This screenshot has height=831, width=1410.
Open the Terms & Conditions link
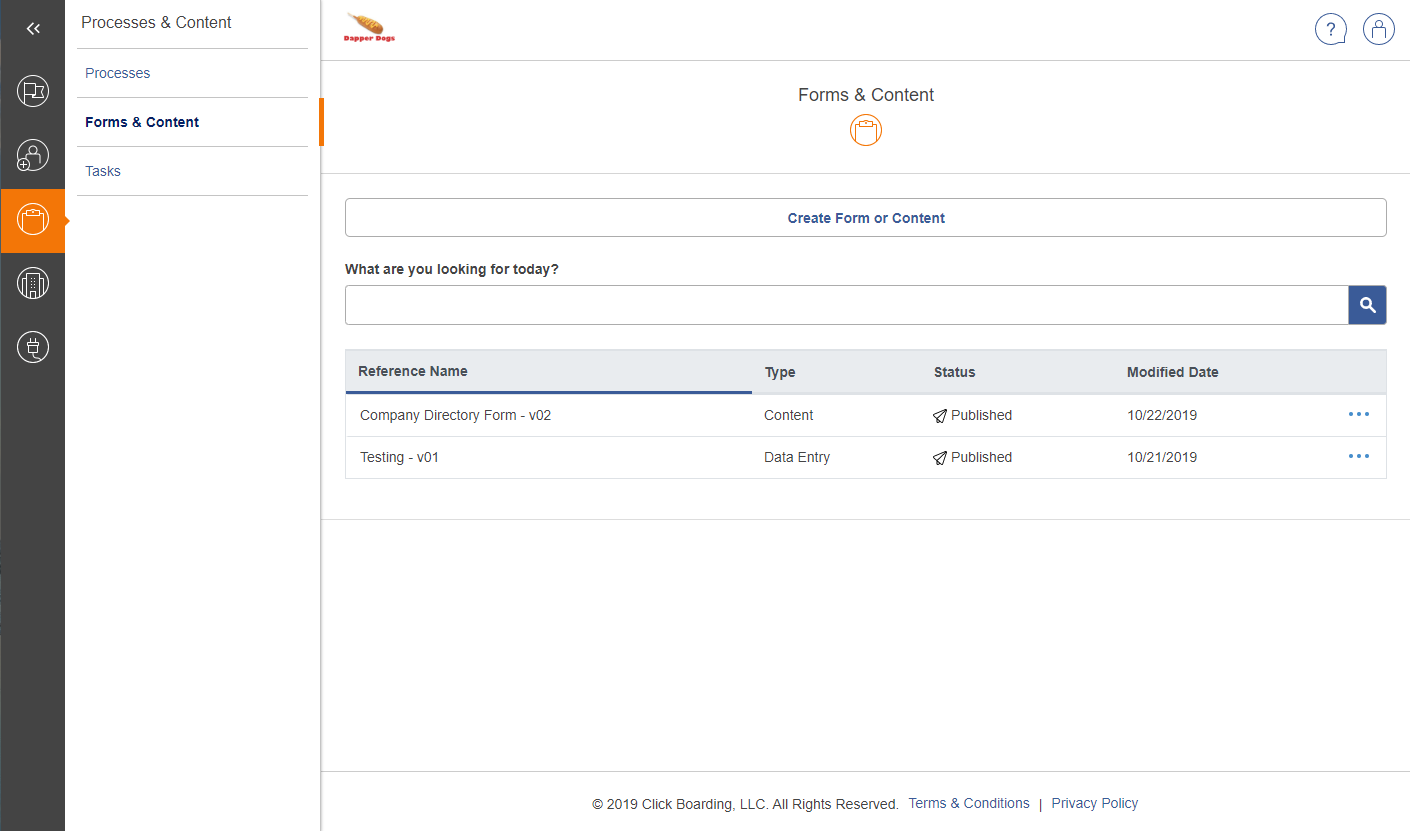(968, 803)
